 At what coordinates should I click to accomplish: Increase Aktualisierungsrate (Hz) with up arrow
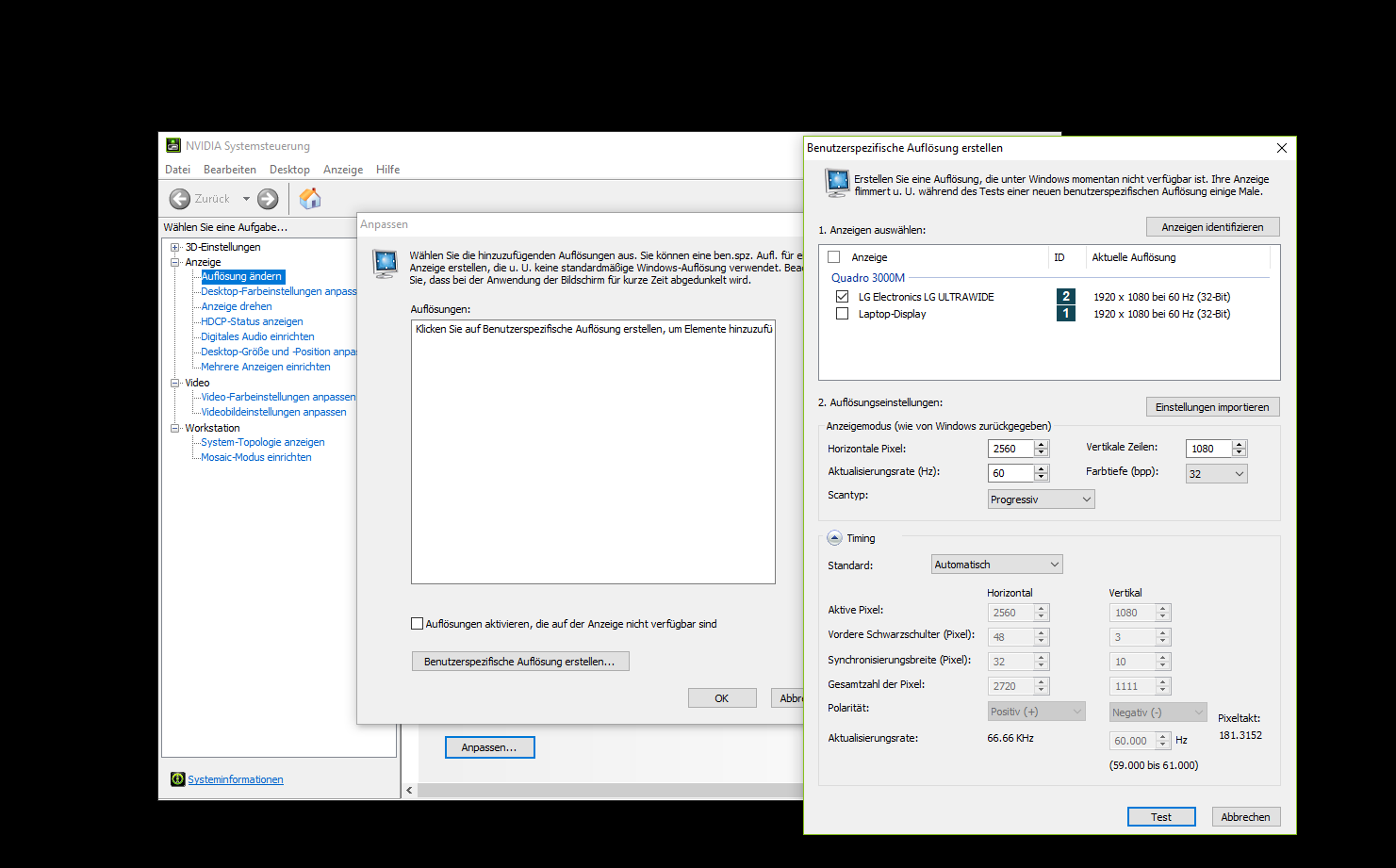pyautogui.click(x=1042, y=469)
